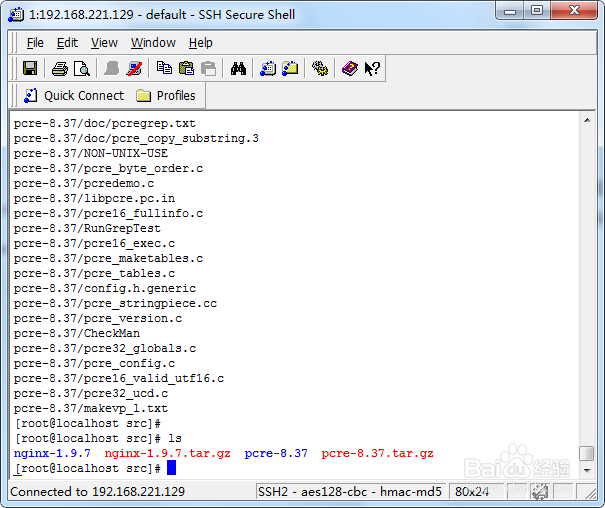
Task: Click the Quick Connect button
Action: (x=74, y=96)
